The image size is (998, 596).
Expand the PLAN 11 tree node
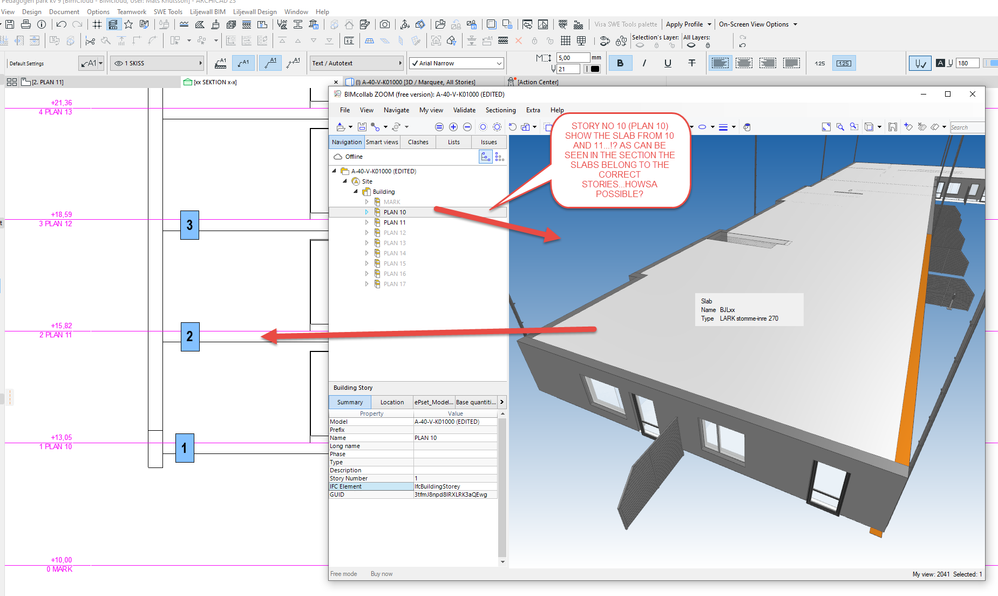(366, 222)
